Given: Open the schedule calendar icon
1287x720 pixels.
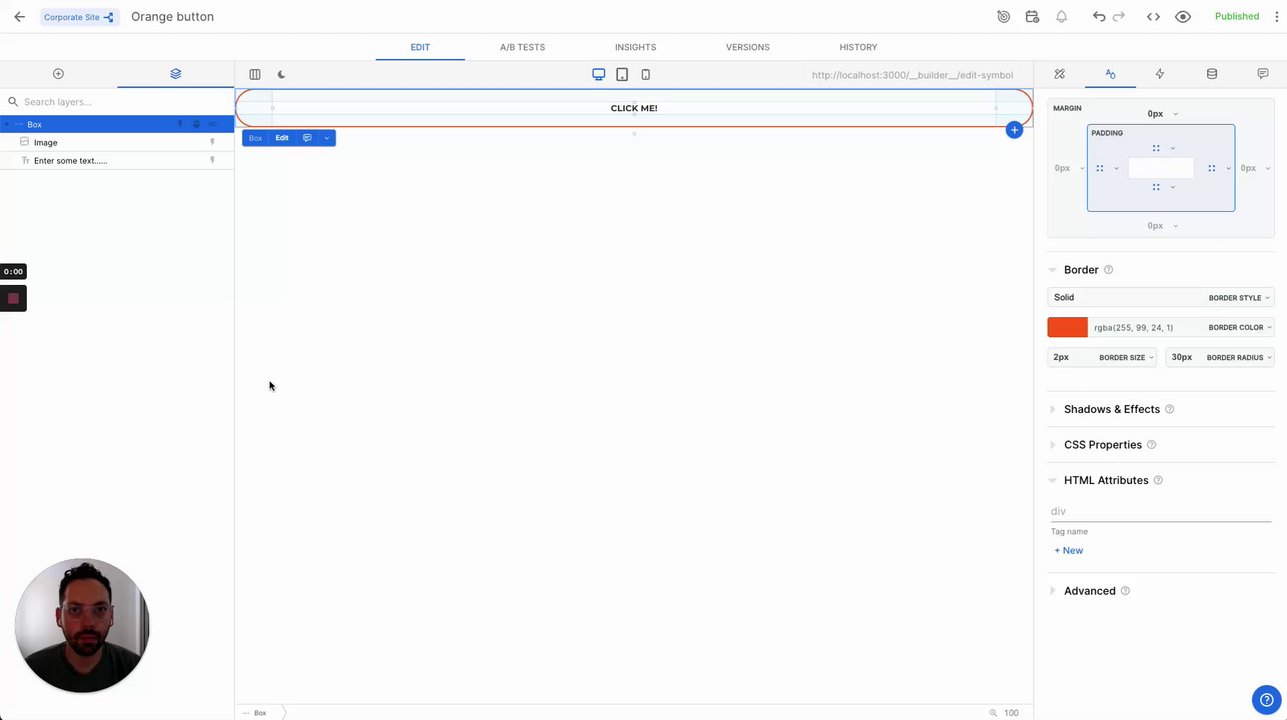Looking at the screenshot, I should (1032, 17).
